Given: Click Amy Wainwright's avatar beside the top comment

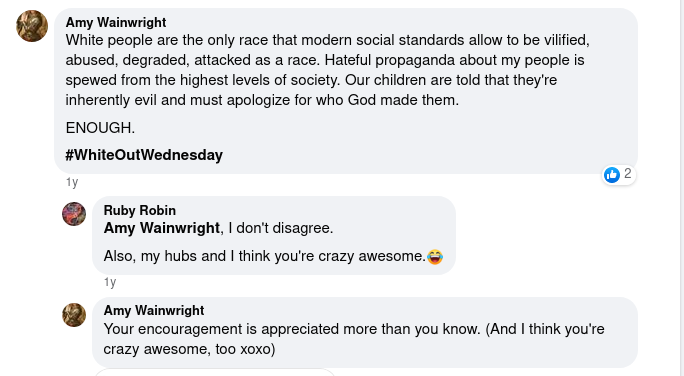Looking at the screenshot, I should pyautogui.click(x=32, y=26).
